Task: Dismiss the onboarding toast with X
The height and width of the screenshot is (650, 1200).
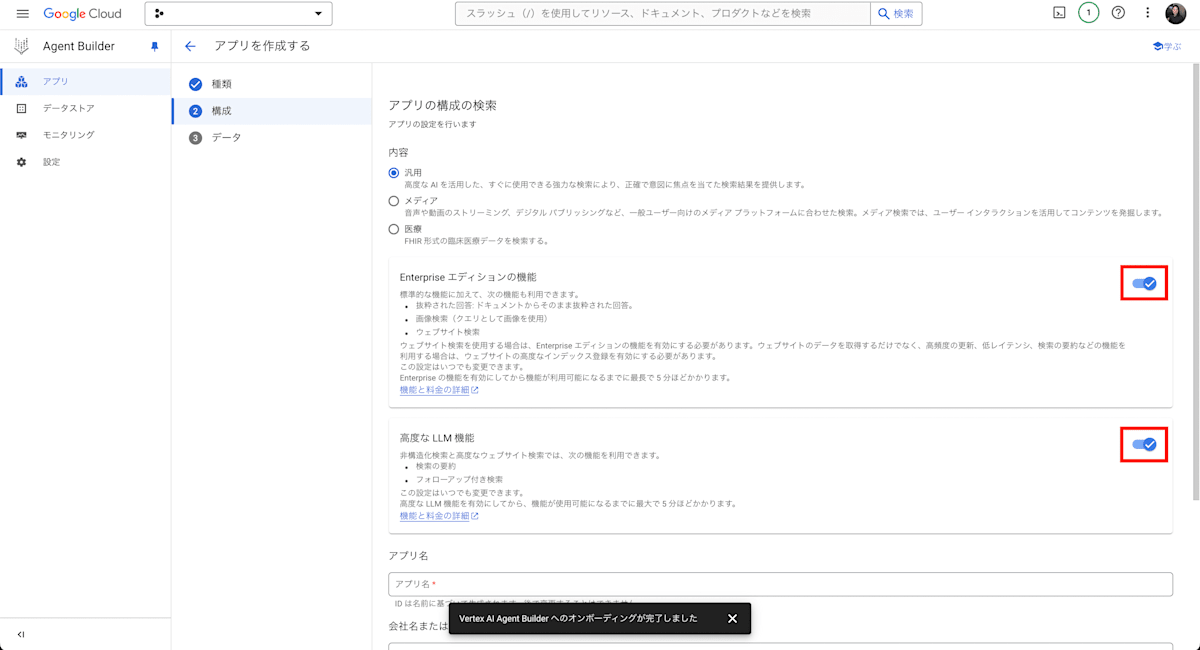Action: point(732,618)
